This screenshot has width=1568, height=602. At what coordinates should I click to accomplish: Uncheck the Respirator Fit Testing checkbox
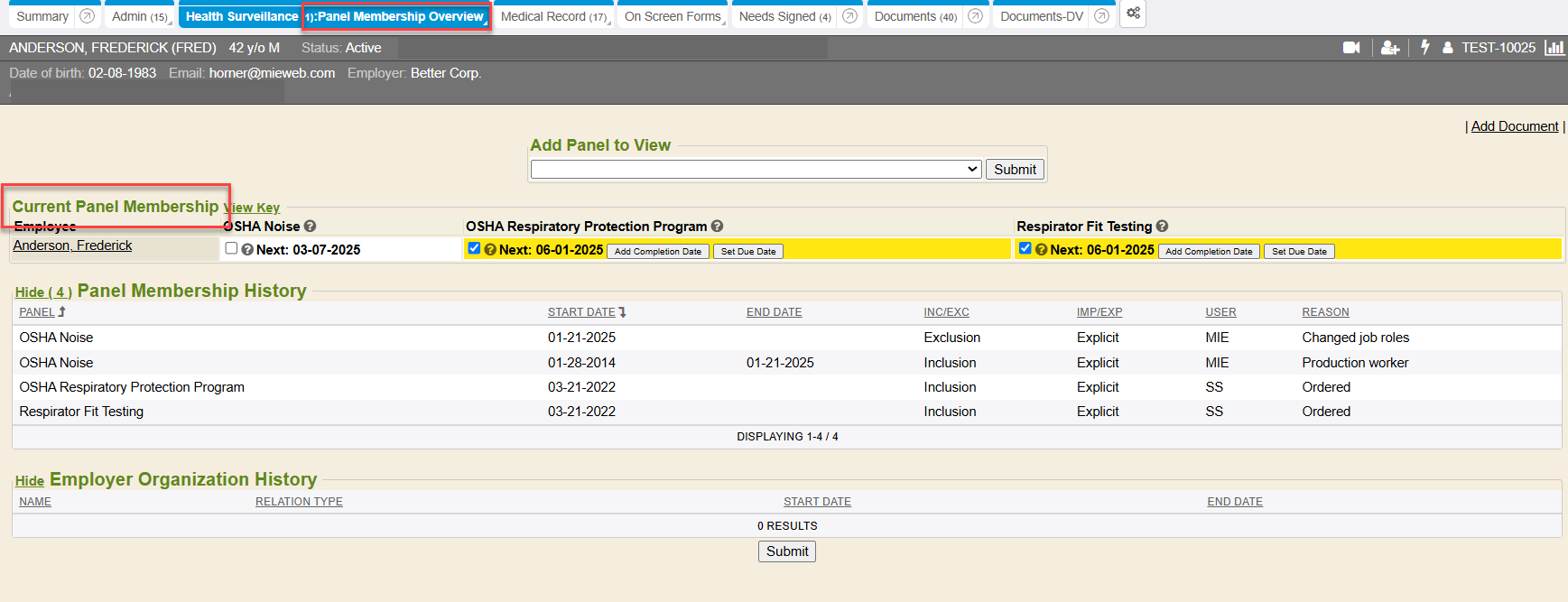[1025, 248]
